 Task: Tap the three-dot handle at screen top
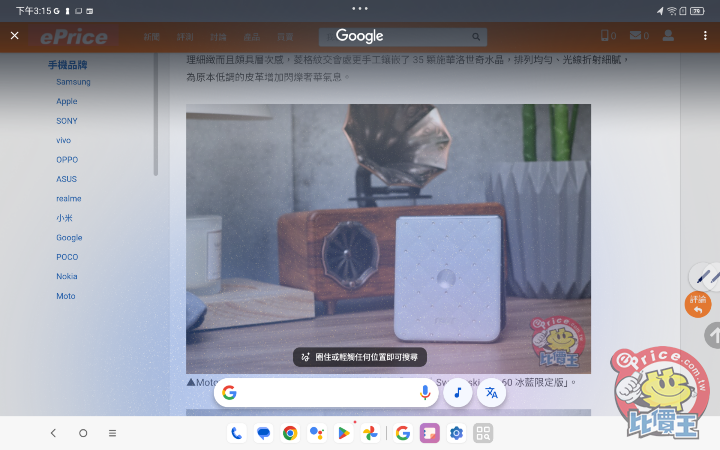pyautogui.click(x=360, y=8)
